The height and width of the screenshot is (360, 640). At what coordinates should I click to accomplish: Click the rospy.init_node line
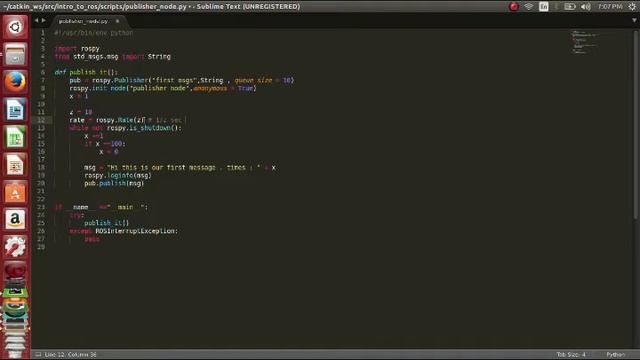tap(163, 88)
